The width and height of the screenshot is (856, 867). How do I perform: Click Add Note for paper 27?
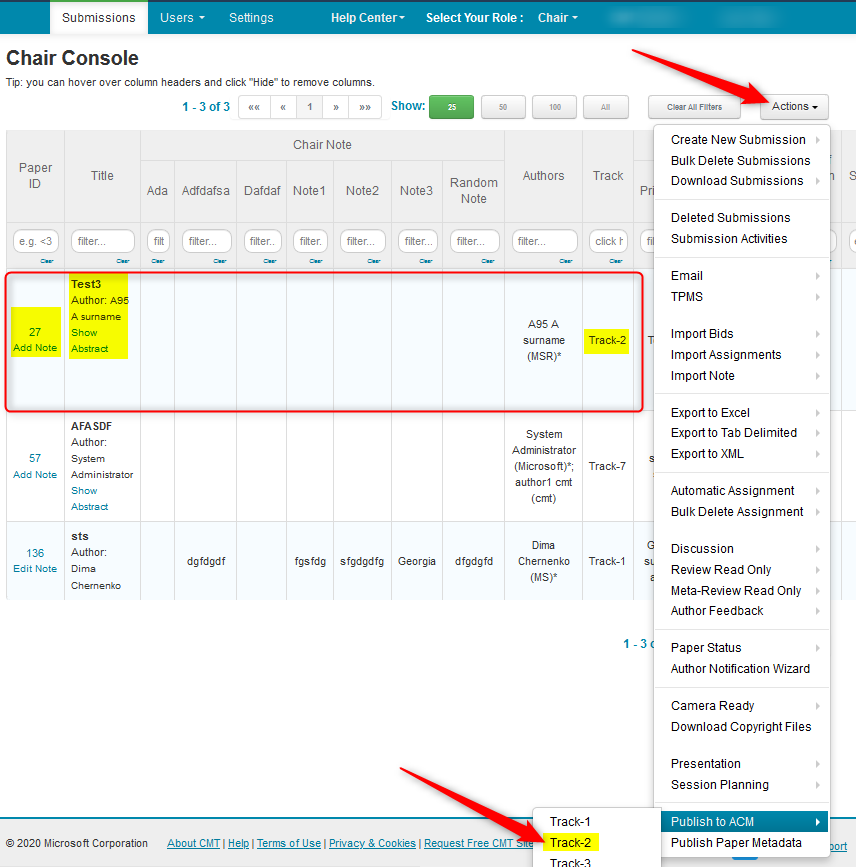click(x=35, y=348)
